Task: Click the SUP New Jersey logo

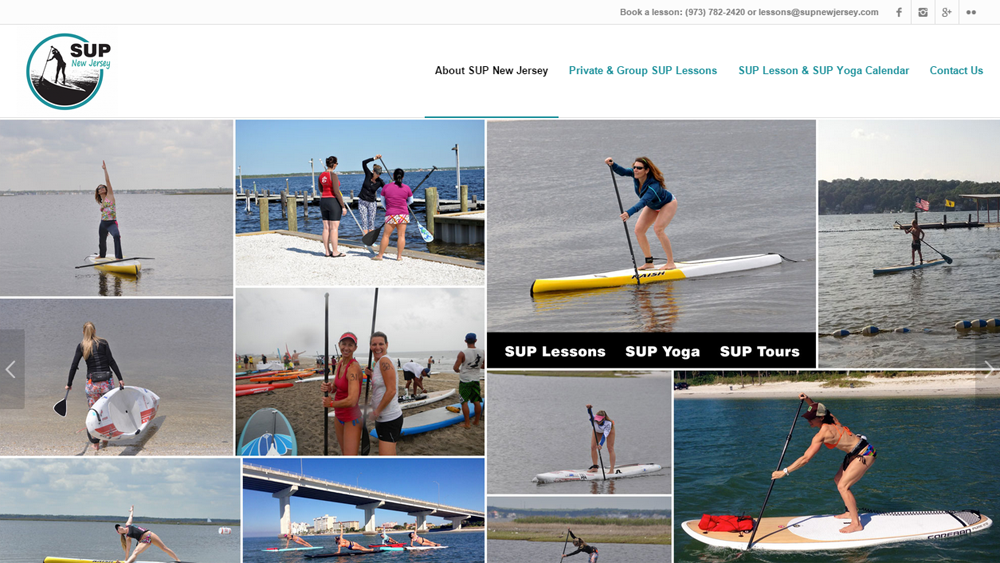Action: click(x=68, y=71)
